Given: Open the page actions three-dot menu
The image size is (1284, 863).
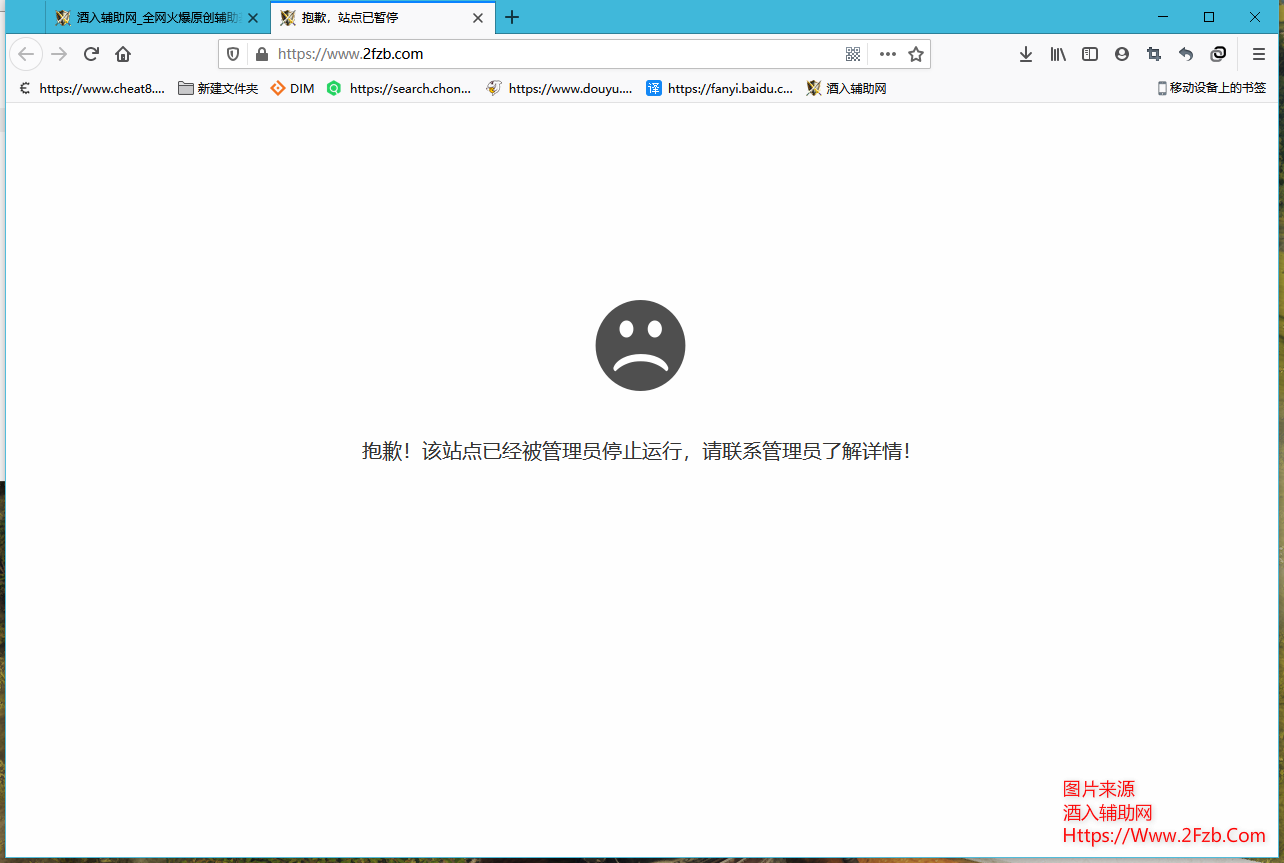Looking at the screenshot, I should pos(886,54).
